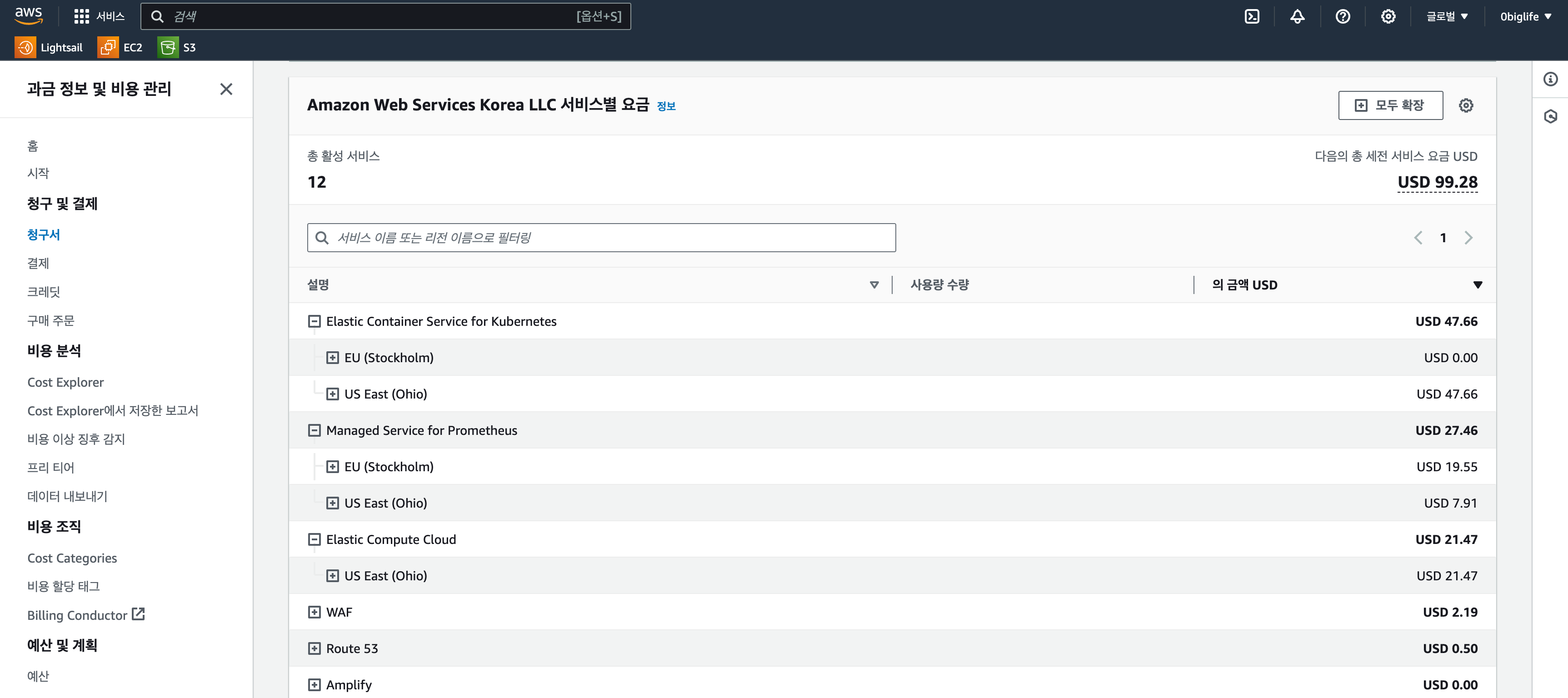1568x698 pixels.
Task: Select page 1 in pagination
Action: point(1443,238)
